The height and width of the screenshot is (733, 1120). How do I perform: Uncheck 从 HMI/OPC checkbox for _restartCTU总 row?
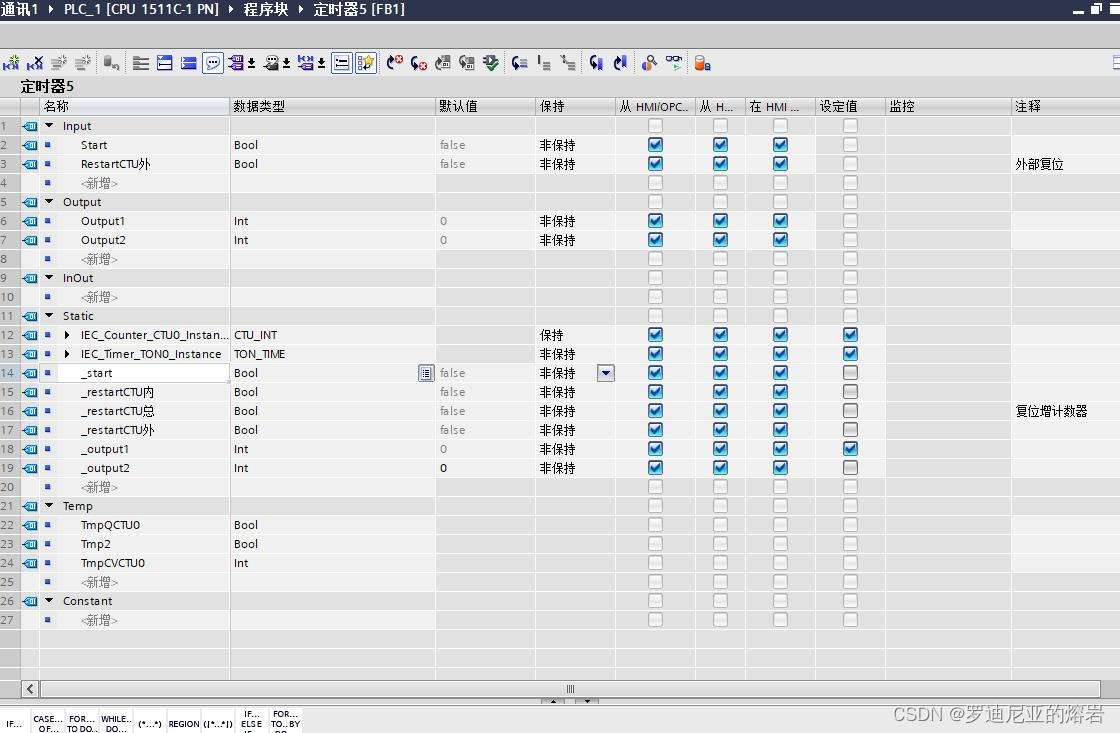coord(655,411)
